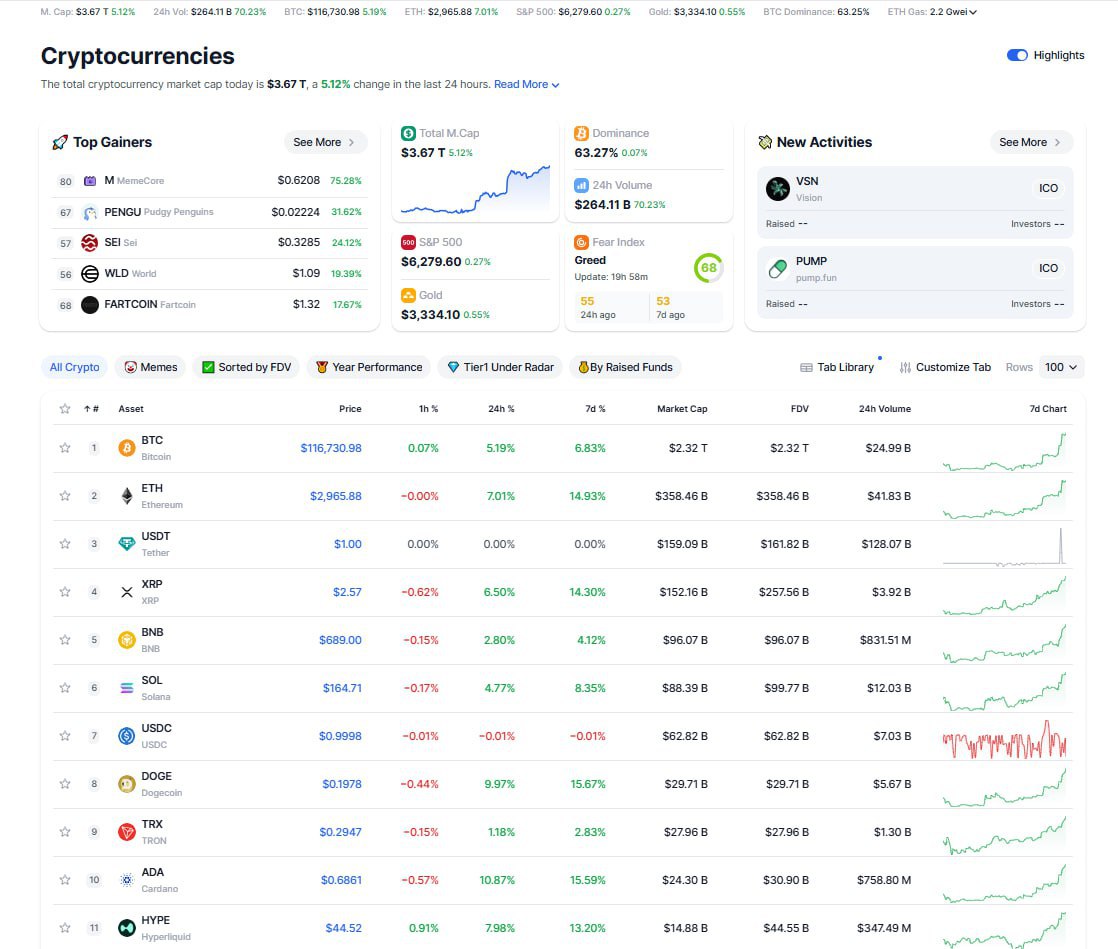Sort by 24h % column header
1118x949 pixels.
click(501, 409)
